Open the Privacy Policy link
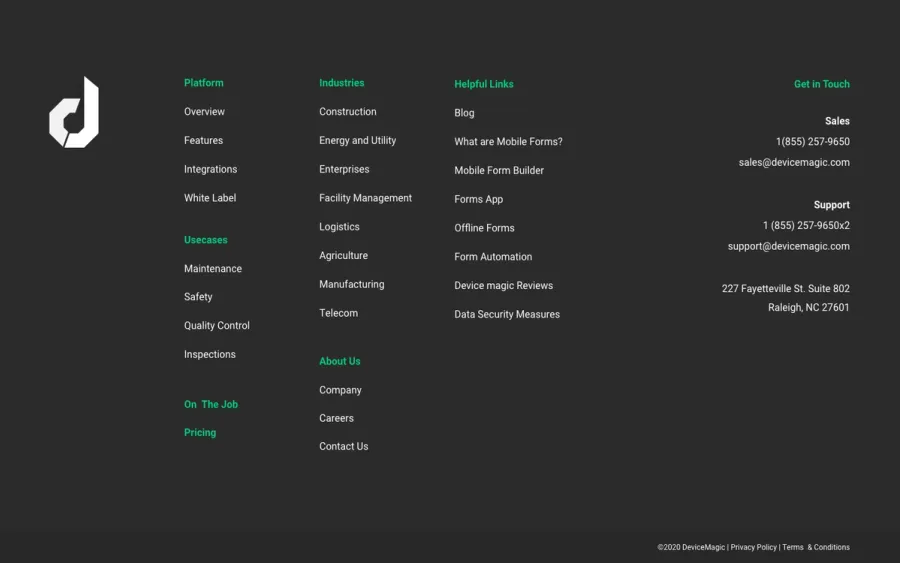This screenshot has width=900, height=563. click(x=753, y=547)
